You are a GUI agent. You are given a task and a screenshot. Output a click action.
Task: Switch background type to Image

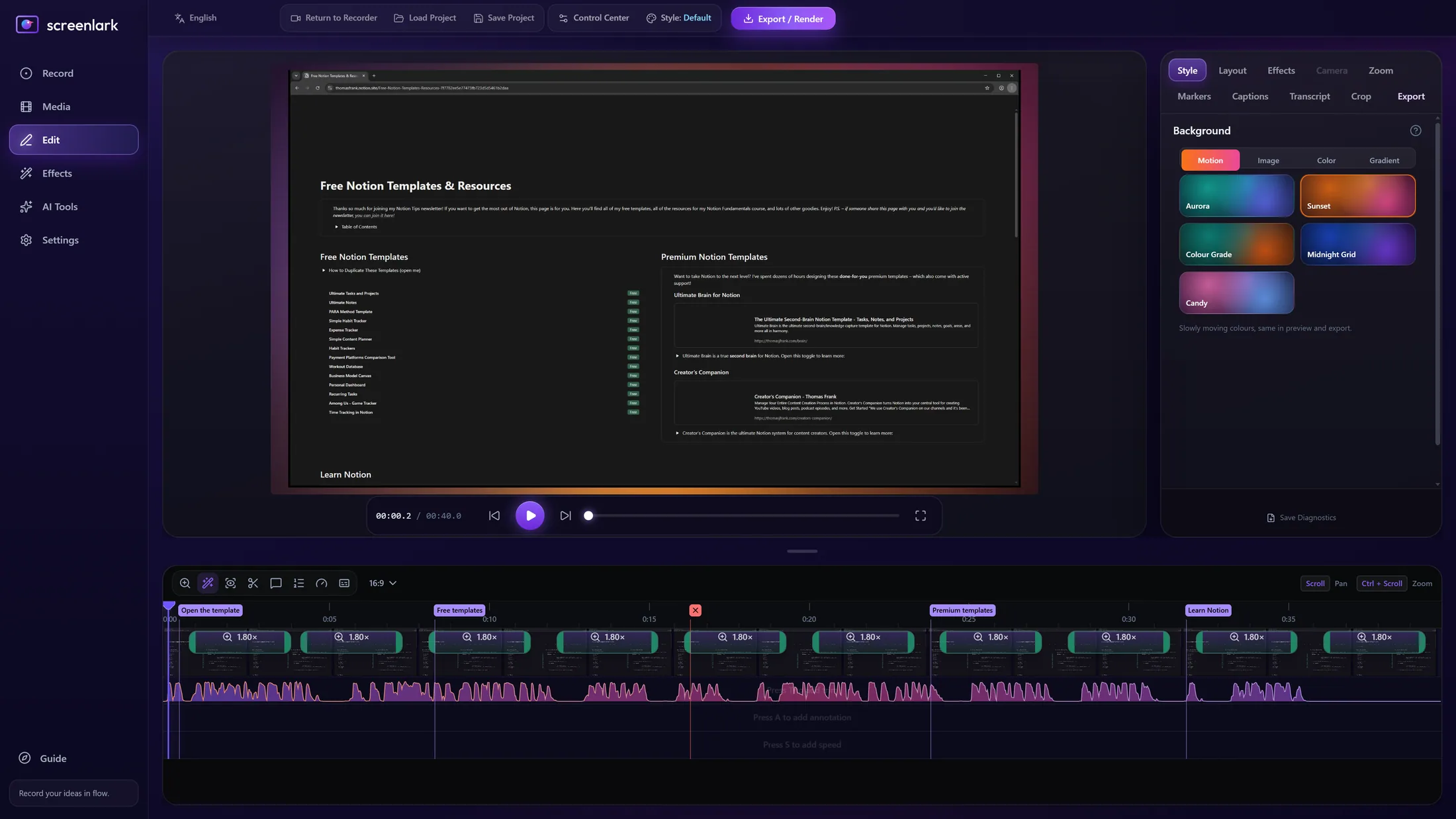click(x=1268, y=161)
